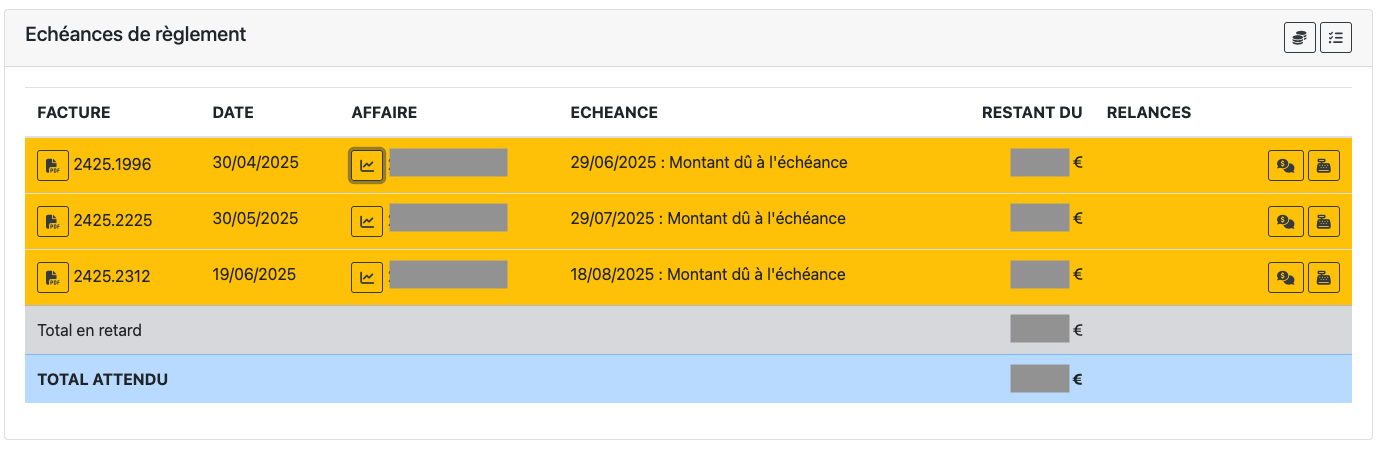Click cash register icon for invoice 2425.2312
The image size is (1381, 449).
[x=1323, y=278]
